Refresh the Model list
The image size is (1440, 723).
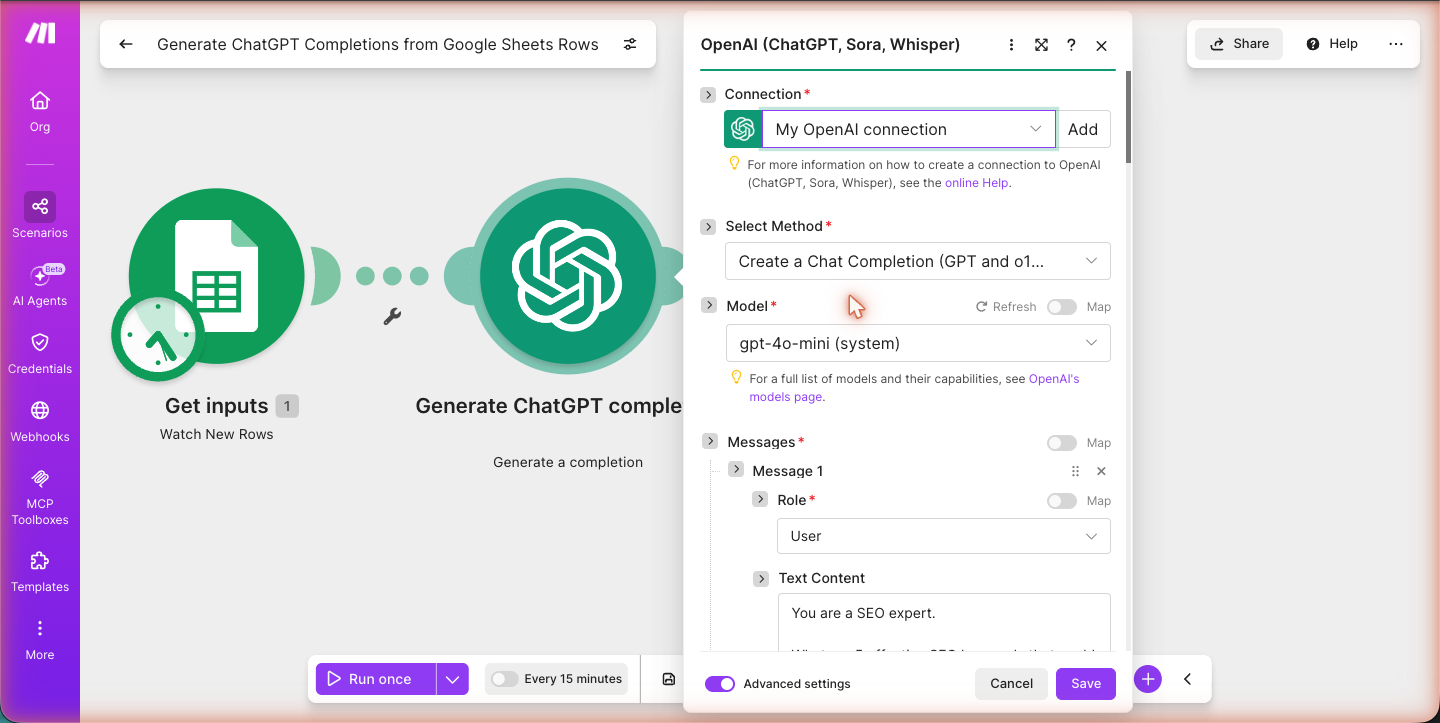(1006, 307)
